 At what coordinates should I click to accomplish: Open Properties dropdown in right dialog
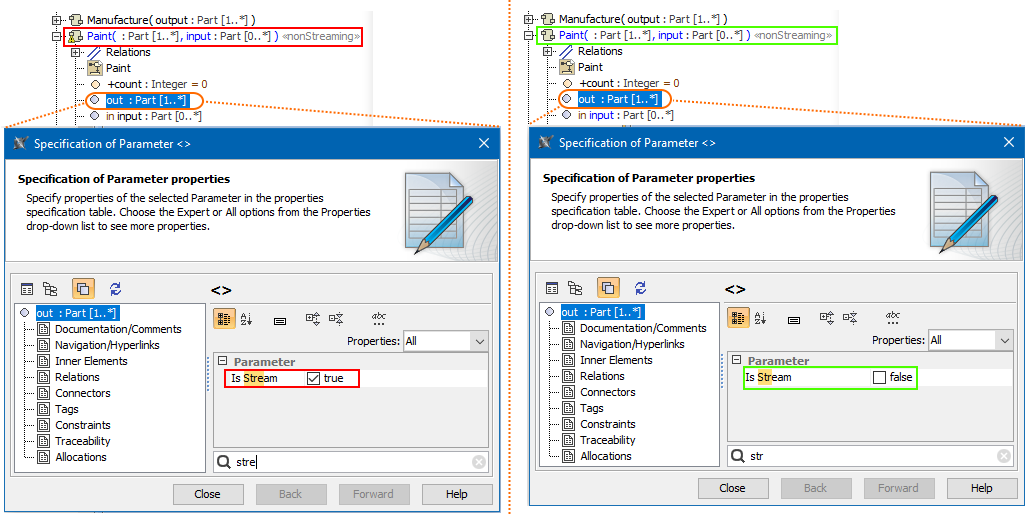(x=1004, y=340)
